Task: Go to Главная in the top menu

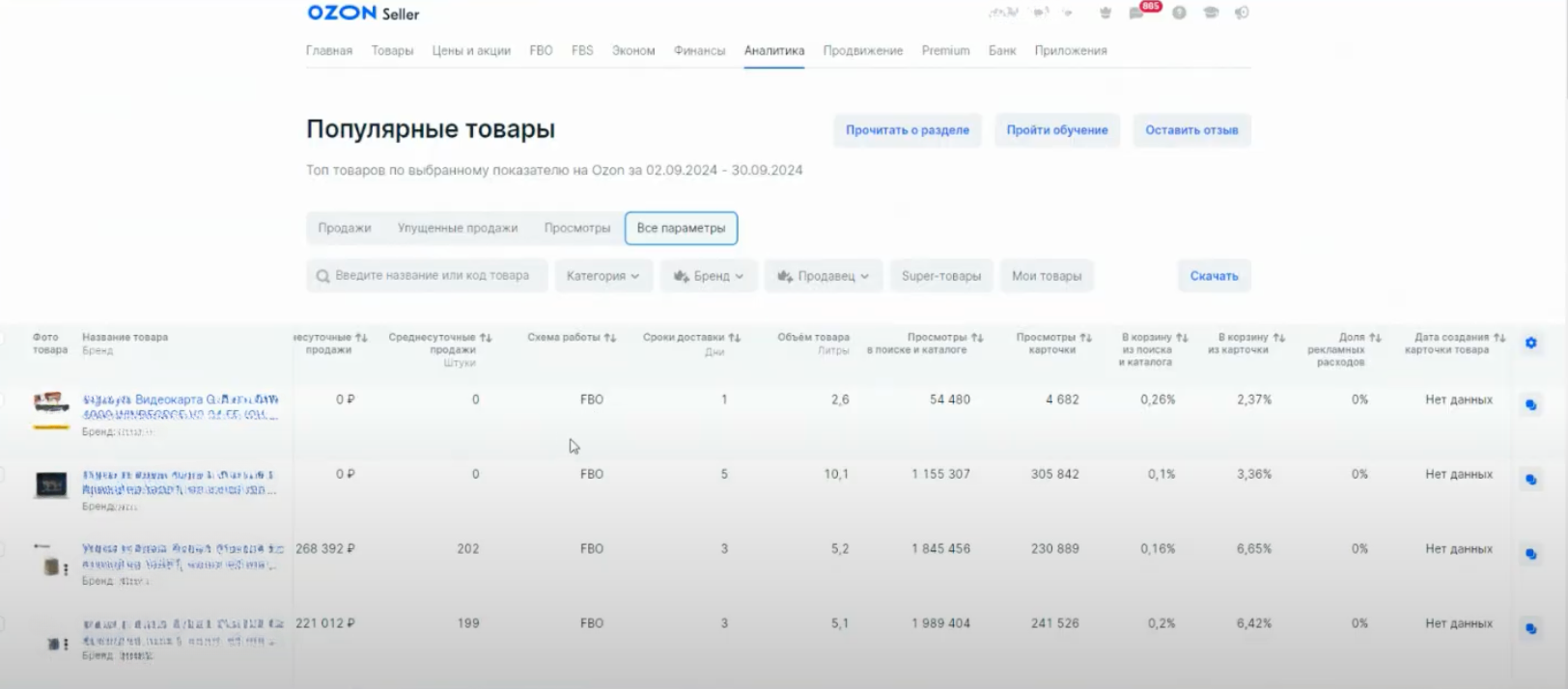Action: 329,50
